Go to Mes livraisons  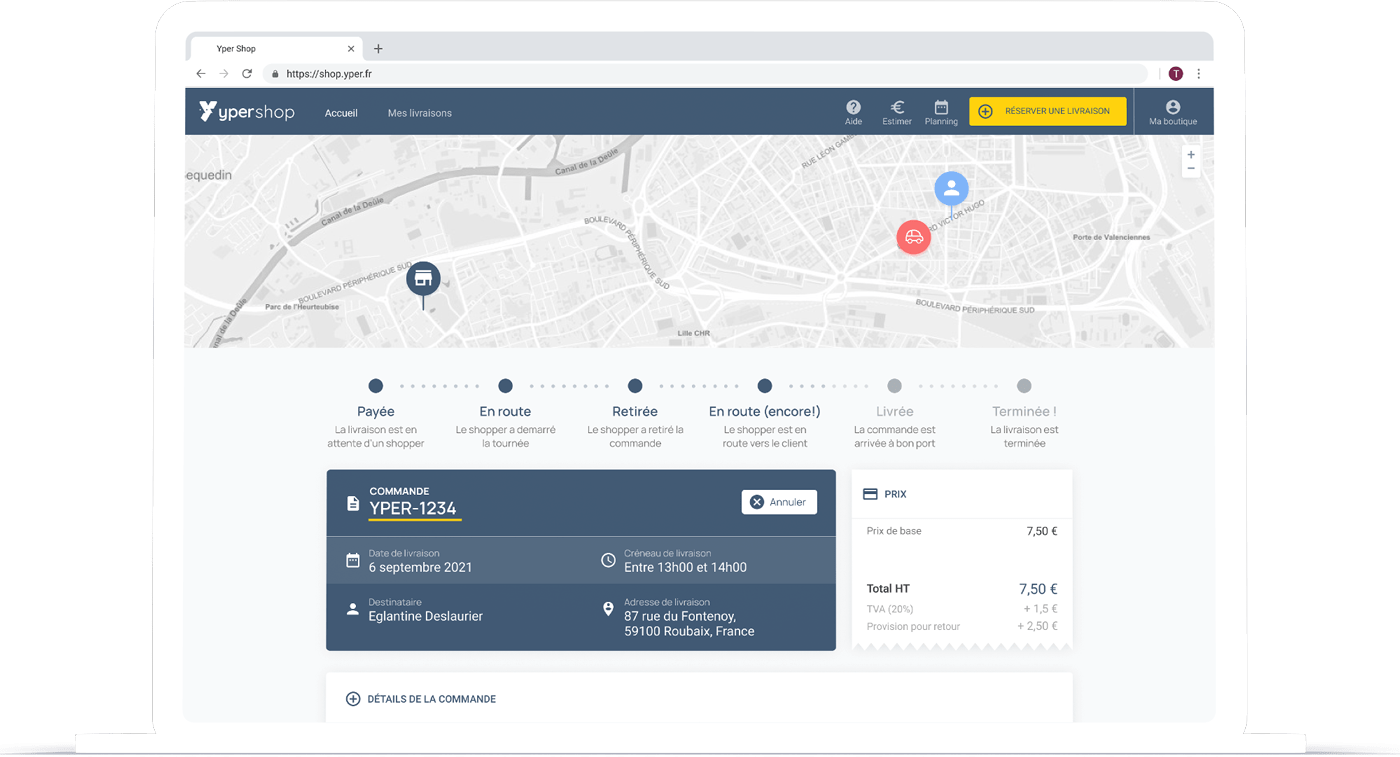click(x=420, y=113)
